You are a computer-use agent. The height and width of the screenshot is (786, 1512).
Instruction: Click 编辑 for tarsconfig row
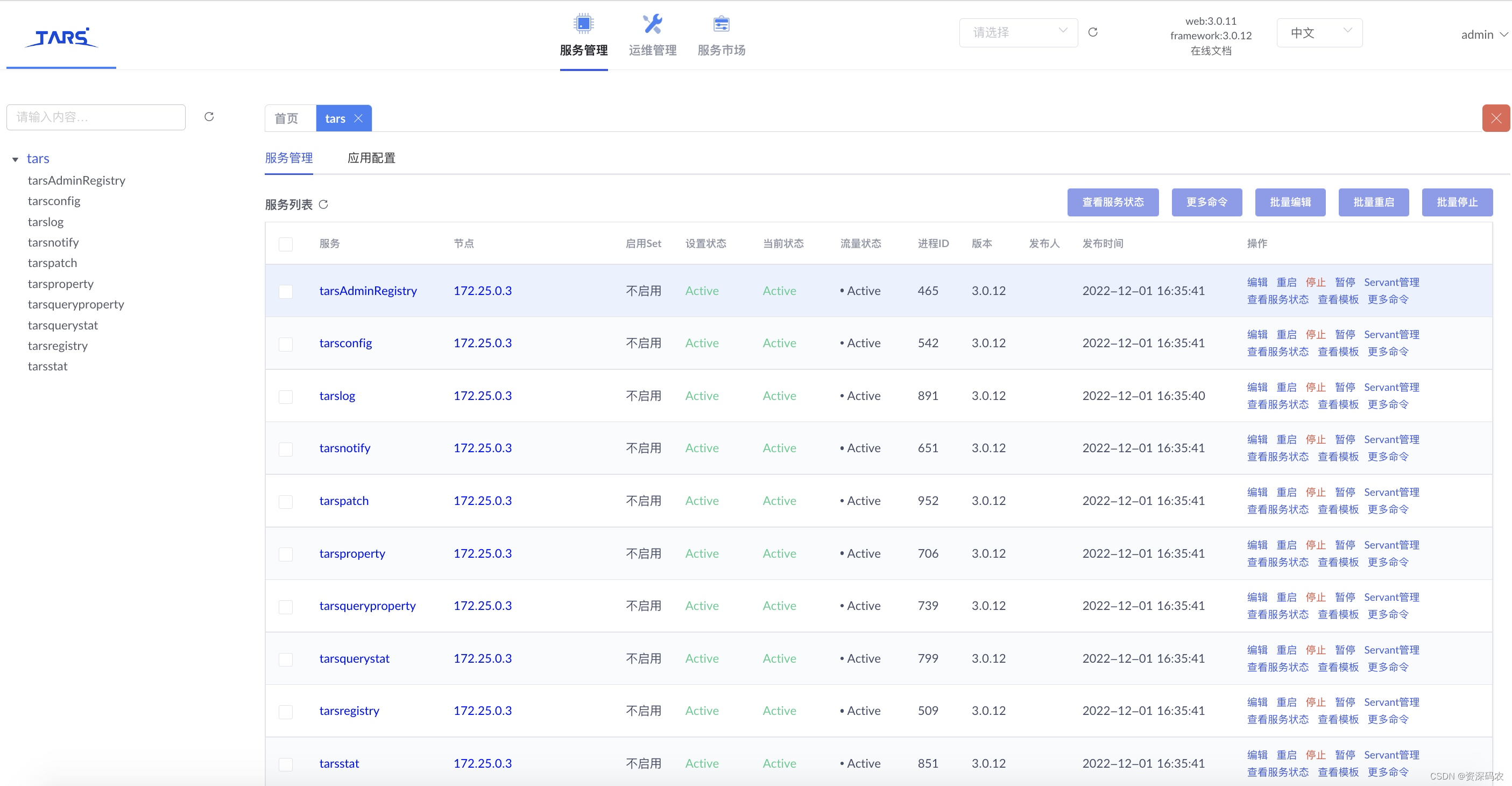pyautogui.click(x=1256, y=334)
